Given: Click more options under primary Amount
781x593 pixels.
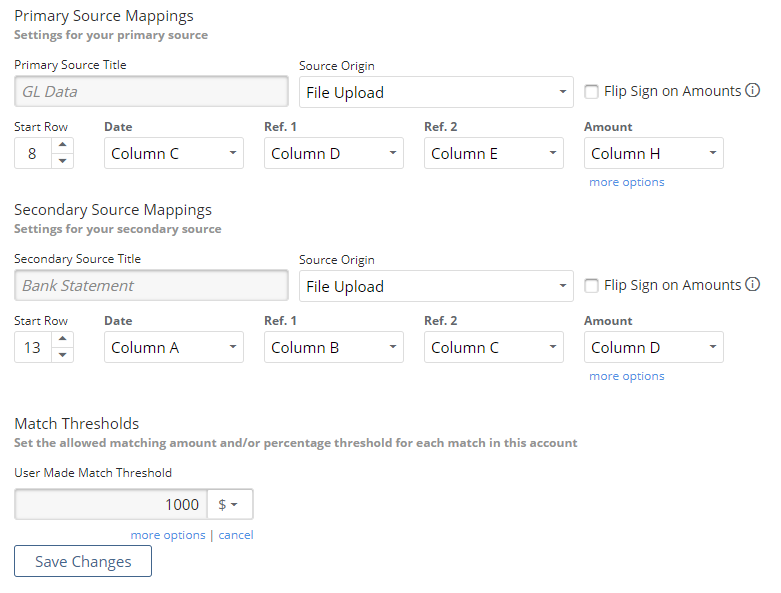Looking at the screenshot, I should (627, 182).
